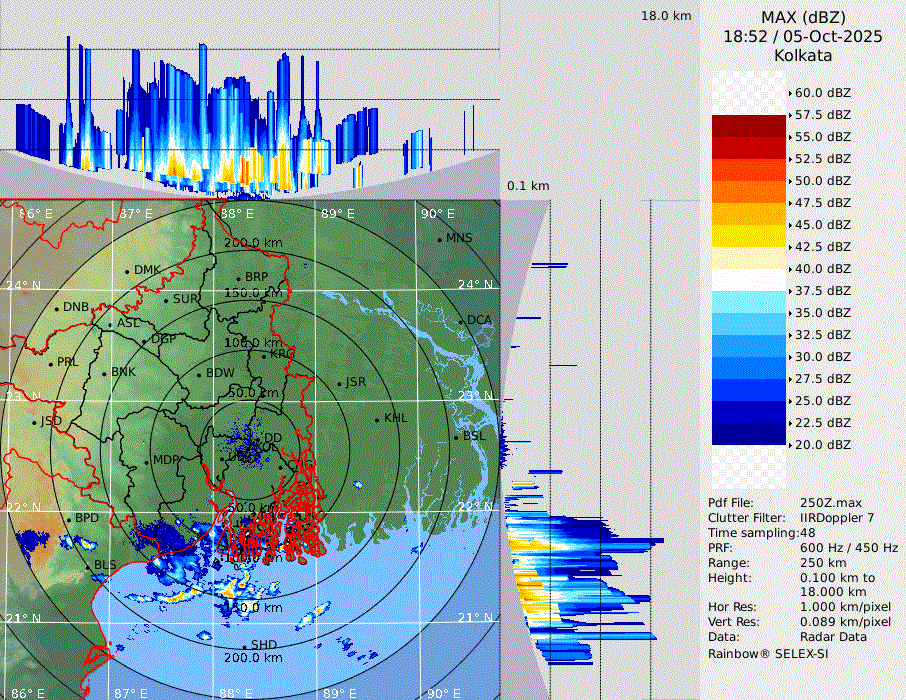
Task: Click the Rainbow SELEX-SI footer text
Action: (x=768, y=654)
